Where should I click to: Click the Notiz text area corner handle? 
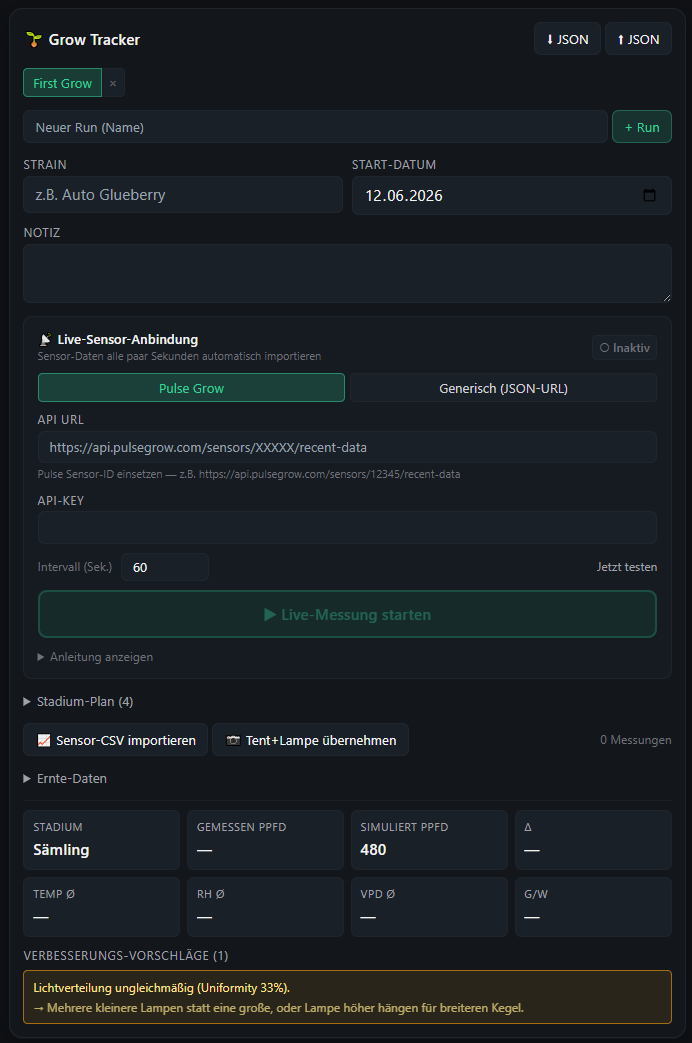[666, 298]
